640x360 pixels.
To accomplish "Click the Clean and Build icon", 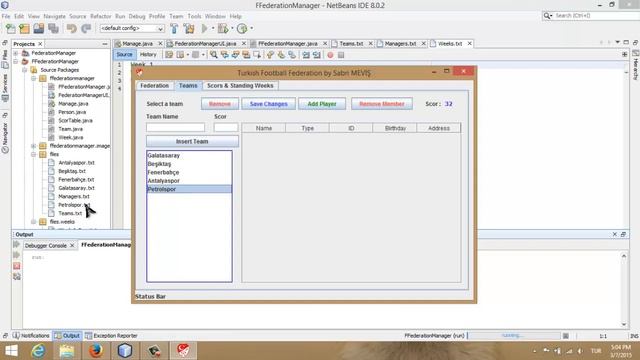I will [189, 29].
